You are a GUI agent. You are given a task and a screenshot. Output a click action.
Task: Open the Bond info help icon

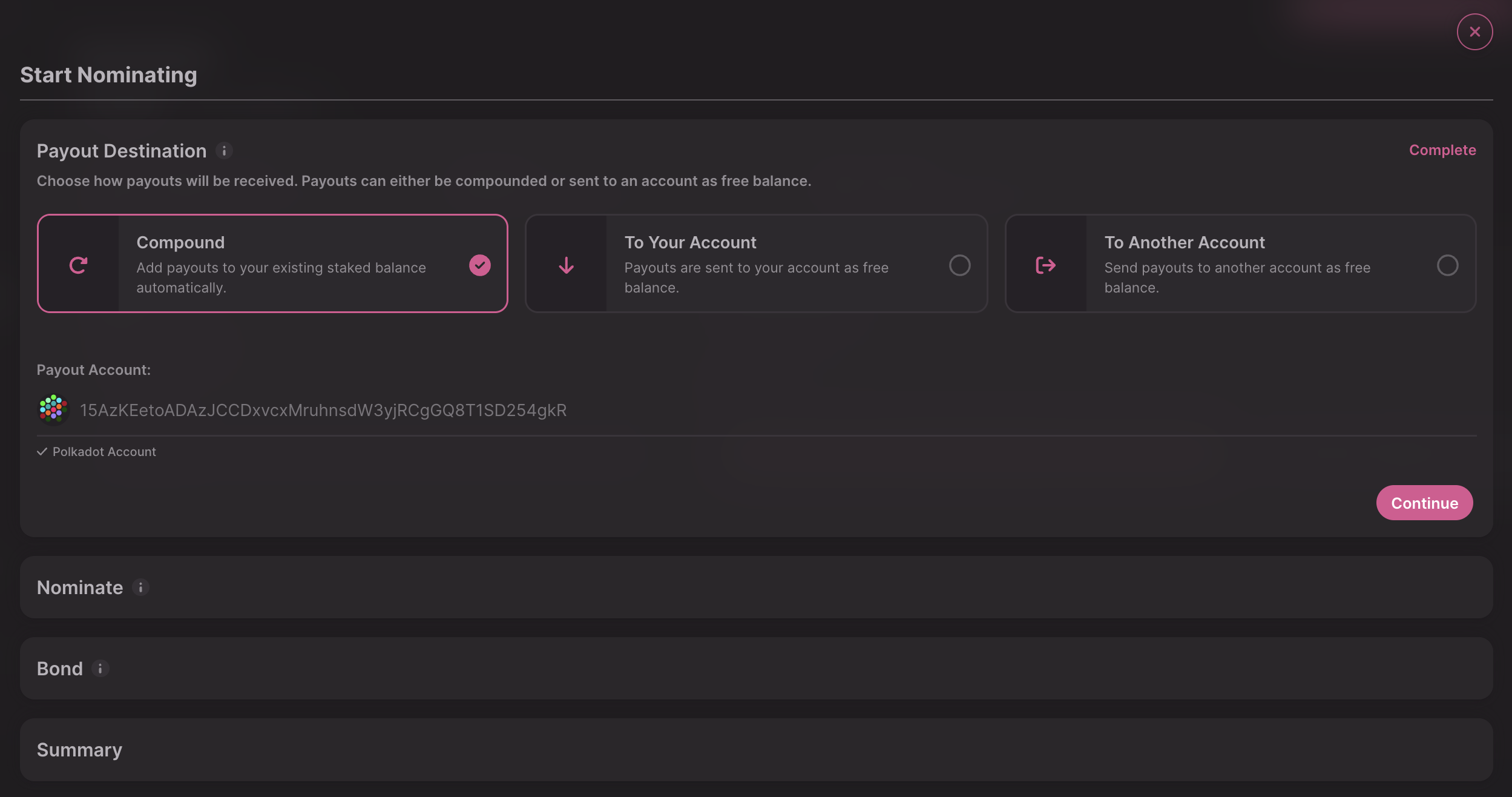pos(100,668)
